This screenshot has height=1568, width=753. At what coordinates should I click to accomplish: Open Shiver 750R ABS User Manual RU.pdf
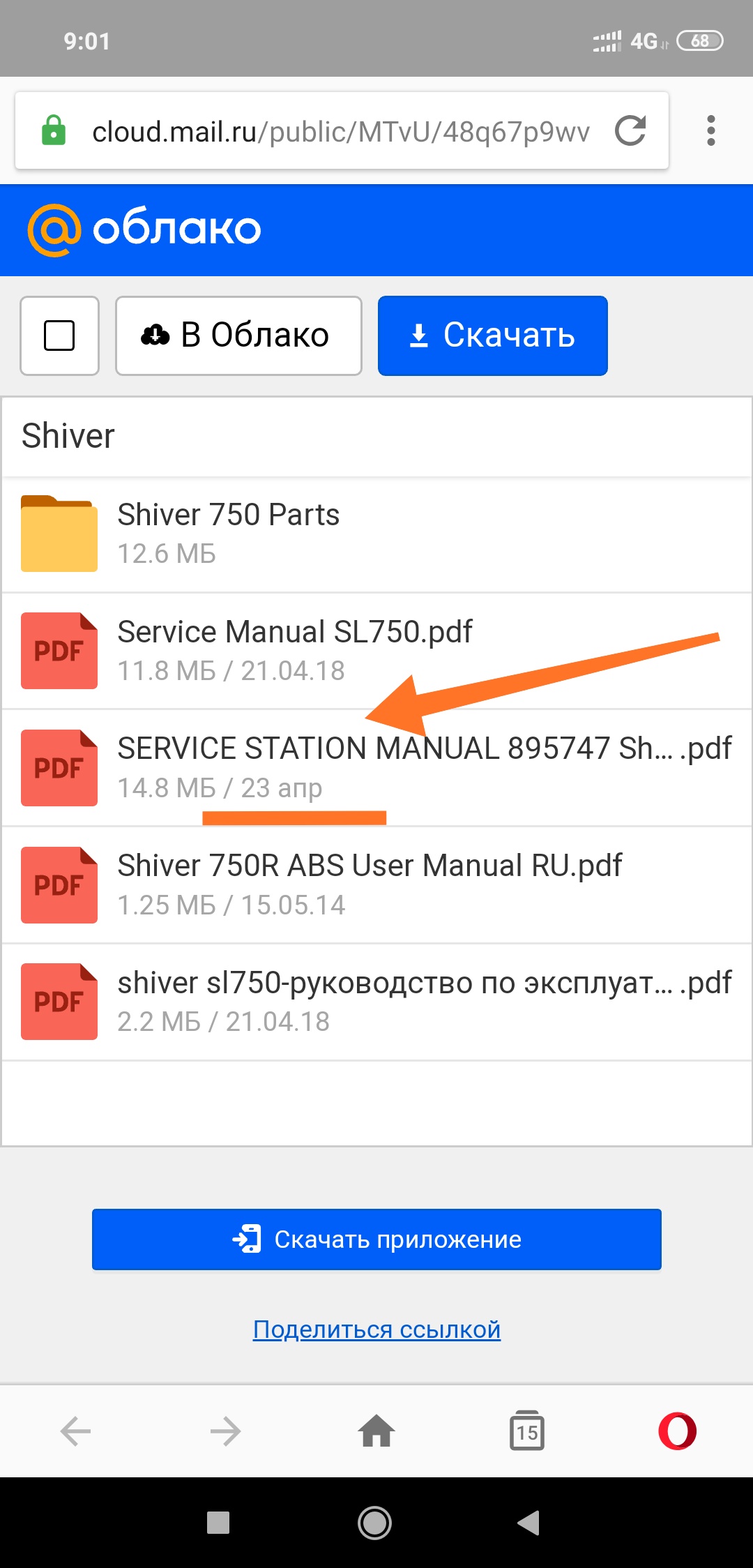[376, 885]
